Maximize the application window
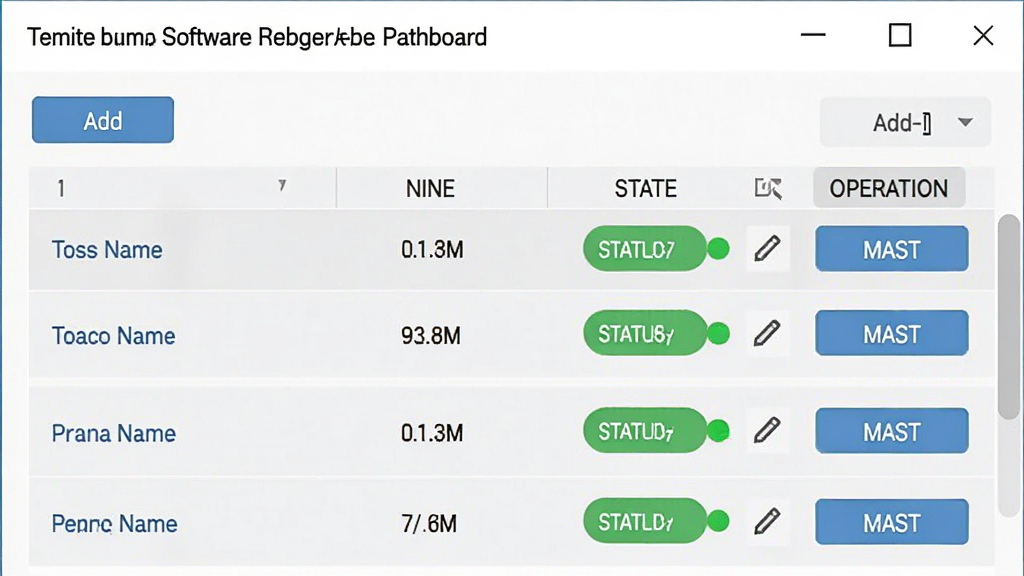 (x=900, y=35)
